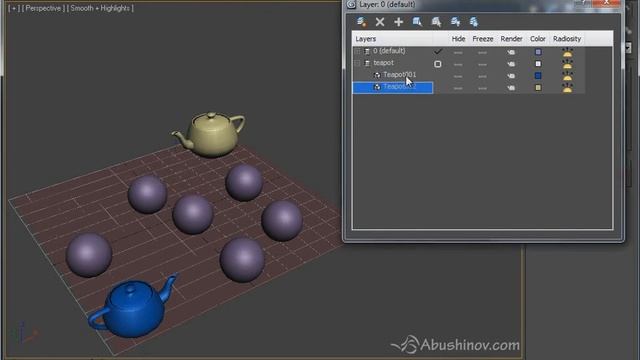Viewport: 640px width, 360px height.
Task: Click the dialog icon left of the Layer: 0 (default) title
Action: (x=351, y=4)
